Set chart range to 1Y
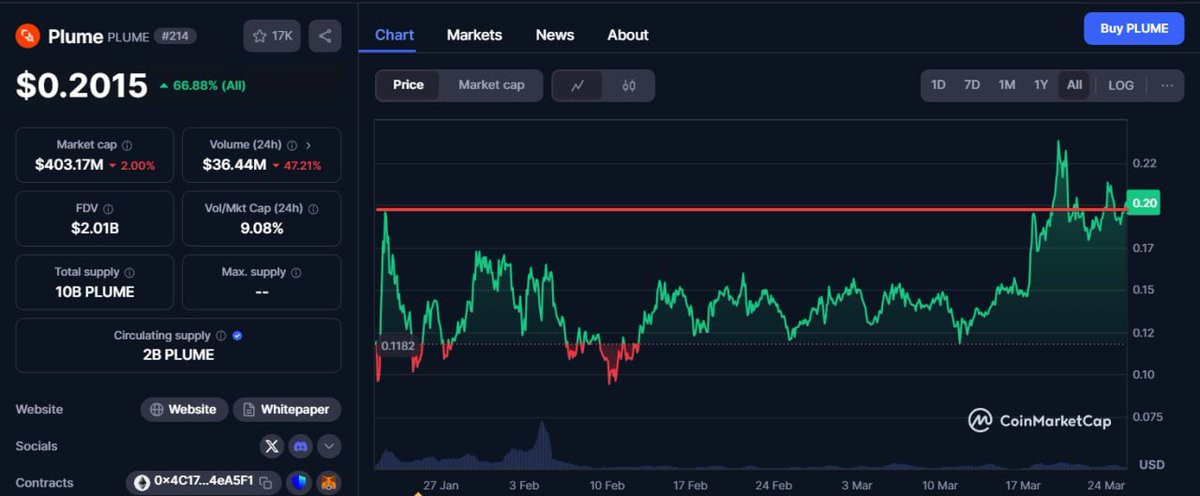 point(1041,85)
